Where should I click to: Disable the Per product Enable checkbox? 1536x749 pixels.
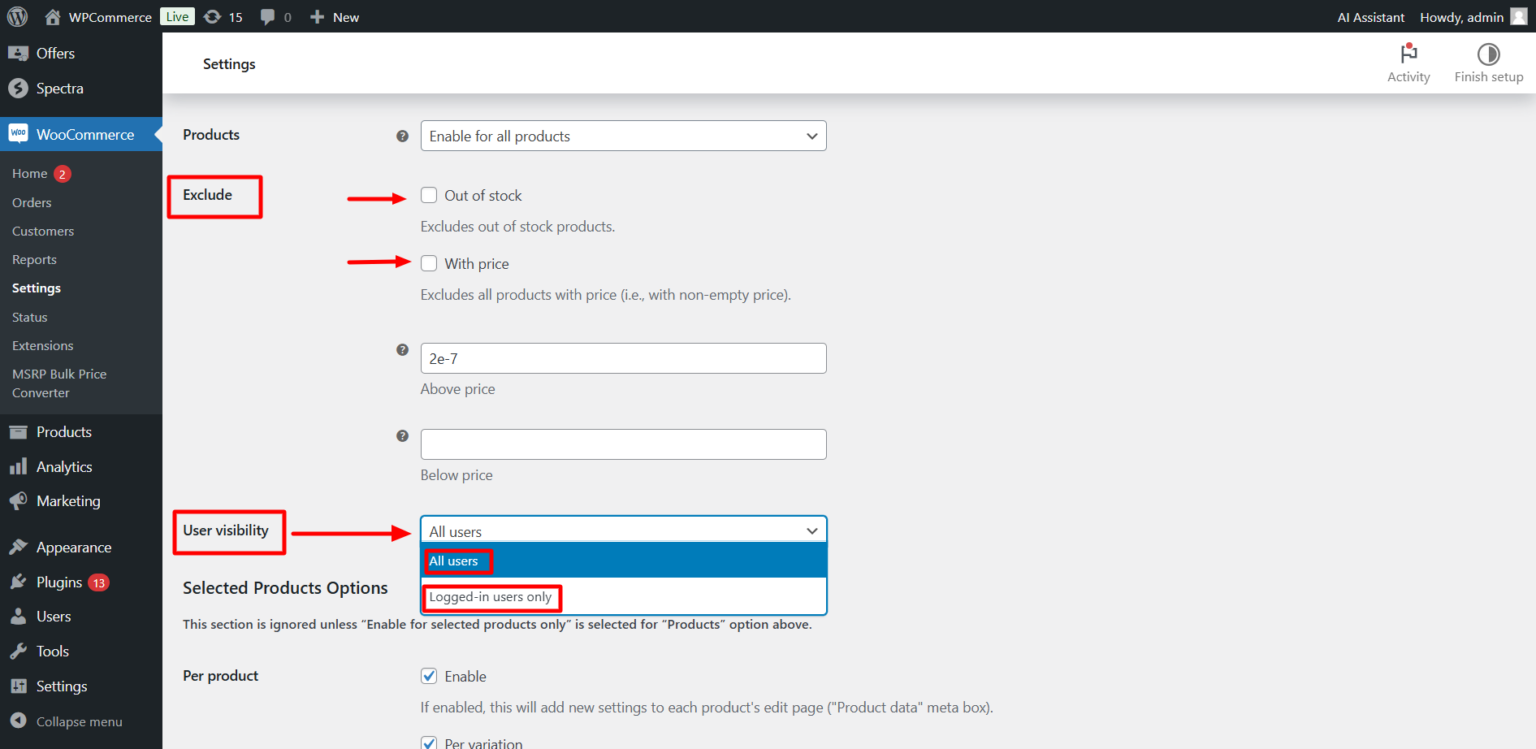click(x=429, y=676)
